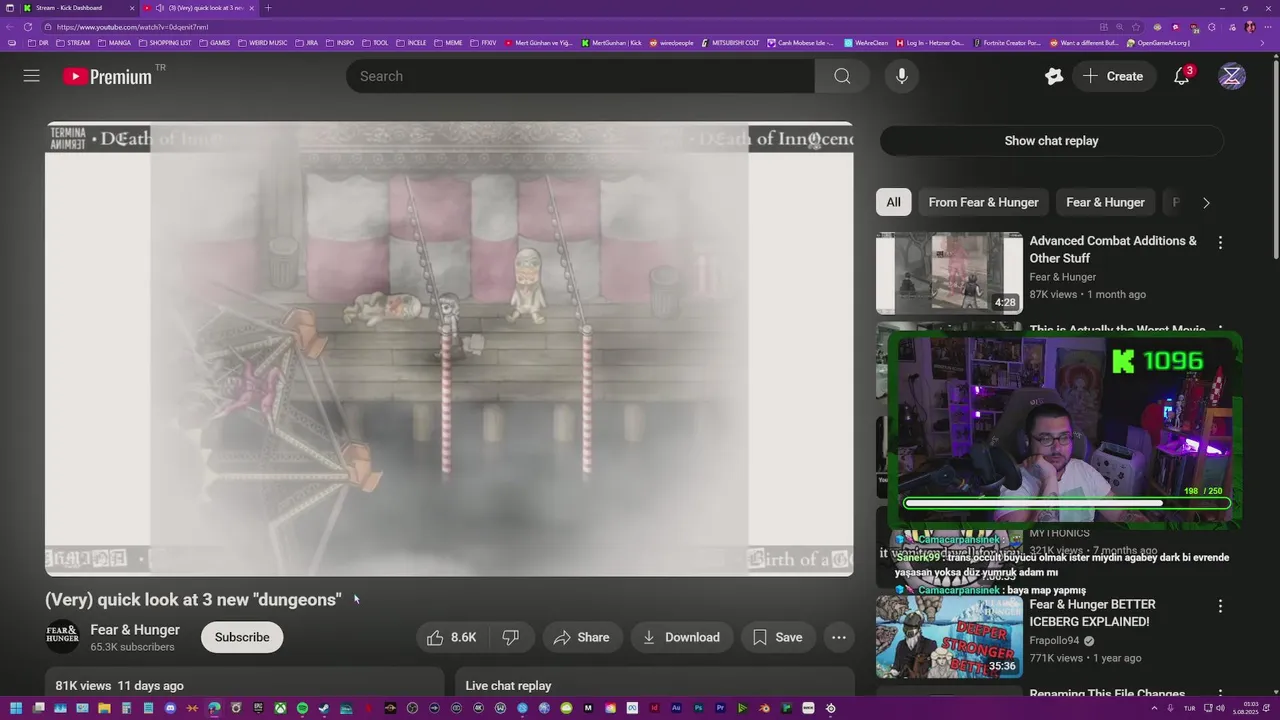The image size is (1280, 720).
Task: Open BETTER ICEBERG EXPLAINED video thumbnail
Action: [x=949, y=637]
